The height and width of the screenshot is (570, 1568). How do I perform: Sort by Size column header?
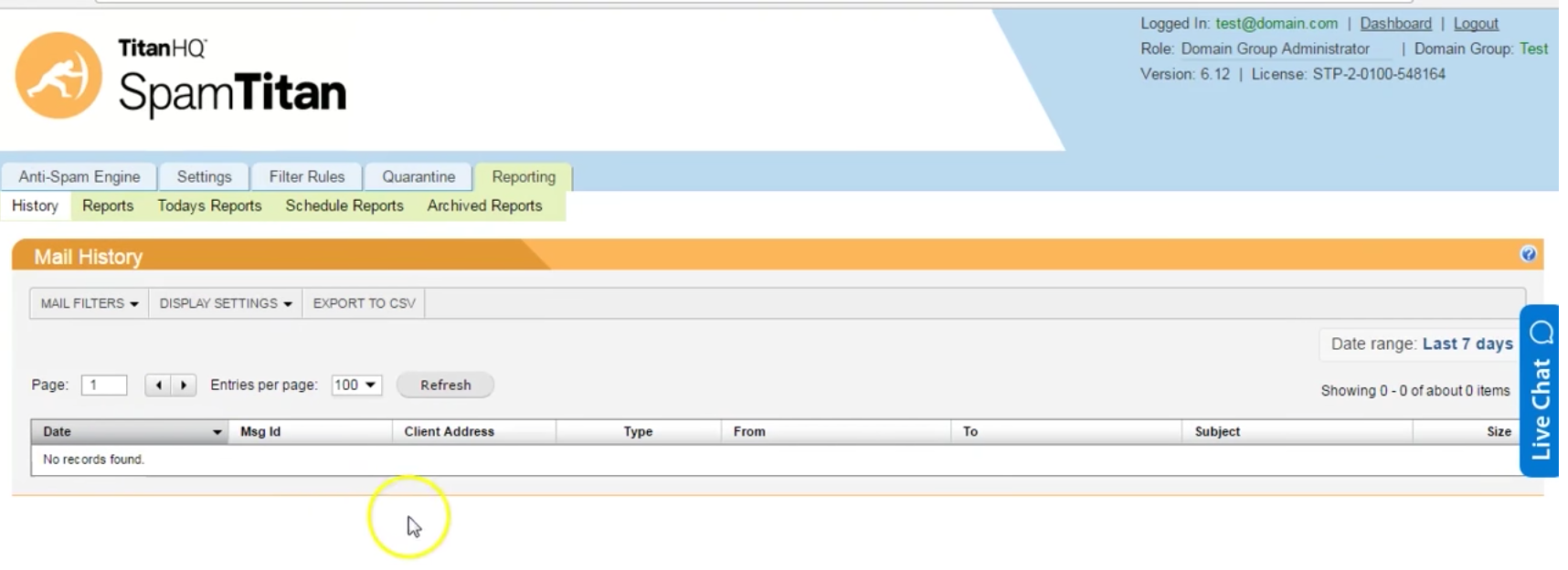coord(1466,432)
